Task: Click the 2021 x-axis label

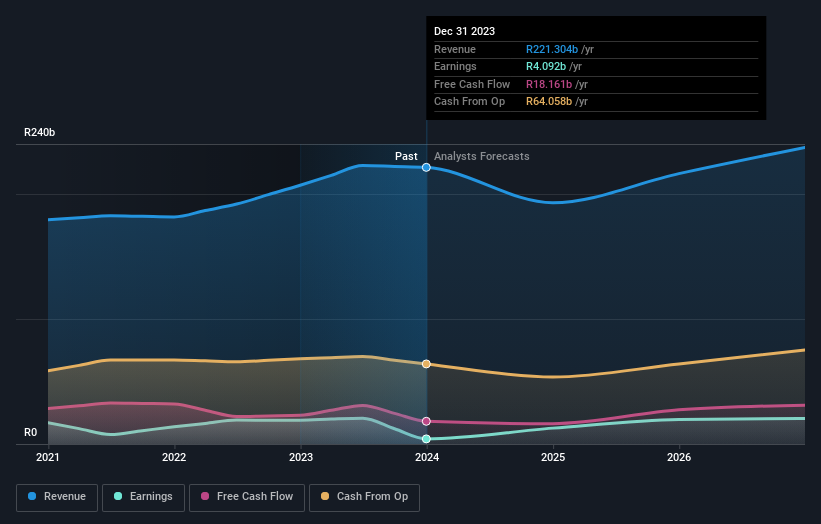Action: click(x=48, y=458)
